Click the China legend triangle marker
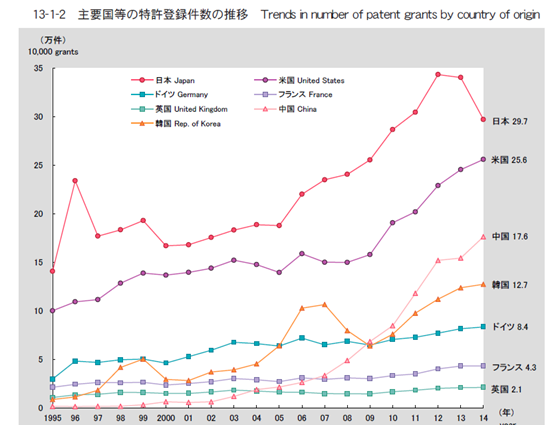This screenshot has height=427, width=558. pos(265,109)
